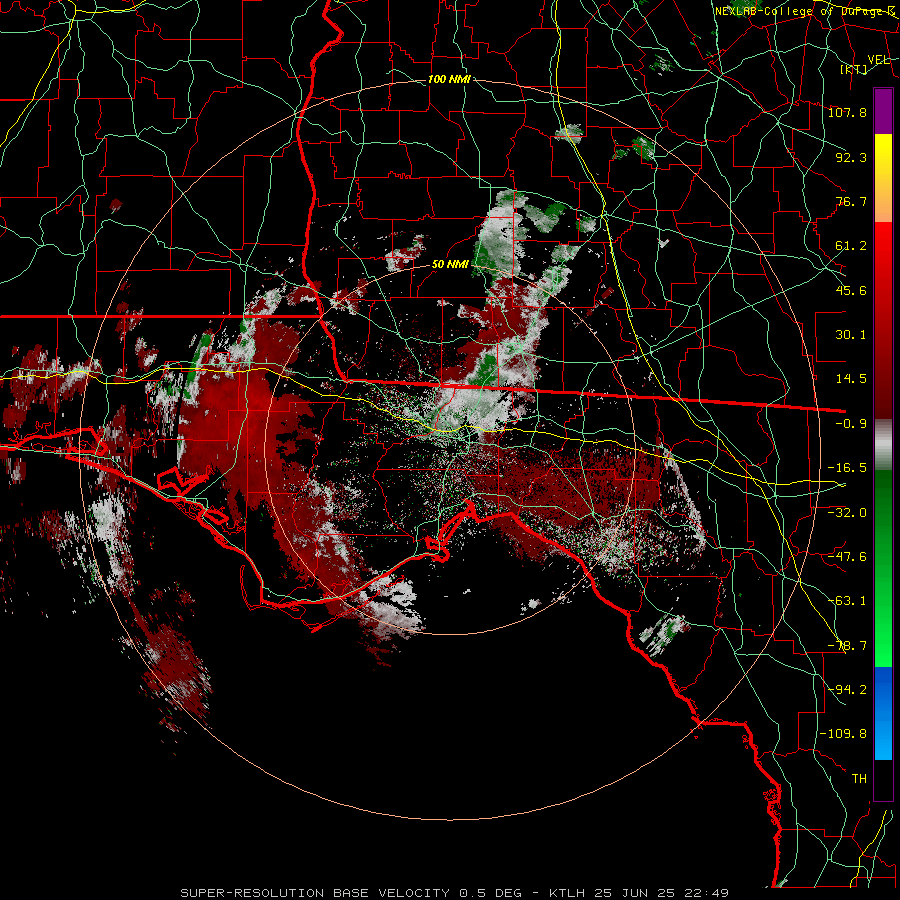Select the -47.6 legend value
Viewport: 900px width, 900px height.
[x=847, y=557]
